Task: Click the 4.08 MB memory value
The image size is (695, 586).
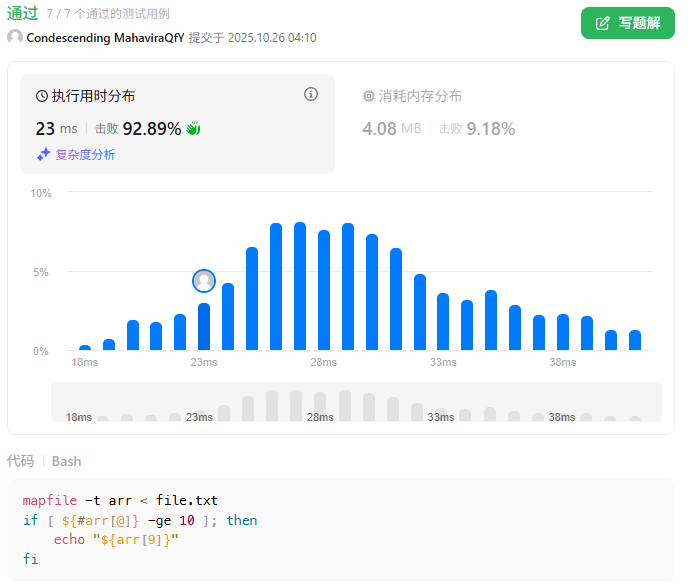Action: click(x=391, y=128)
